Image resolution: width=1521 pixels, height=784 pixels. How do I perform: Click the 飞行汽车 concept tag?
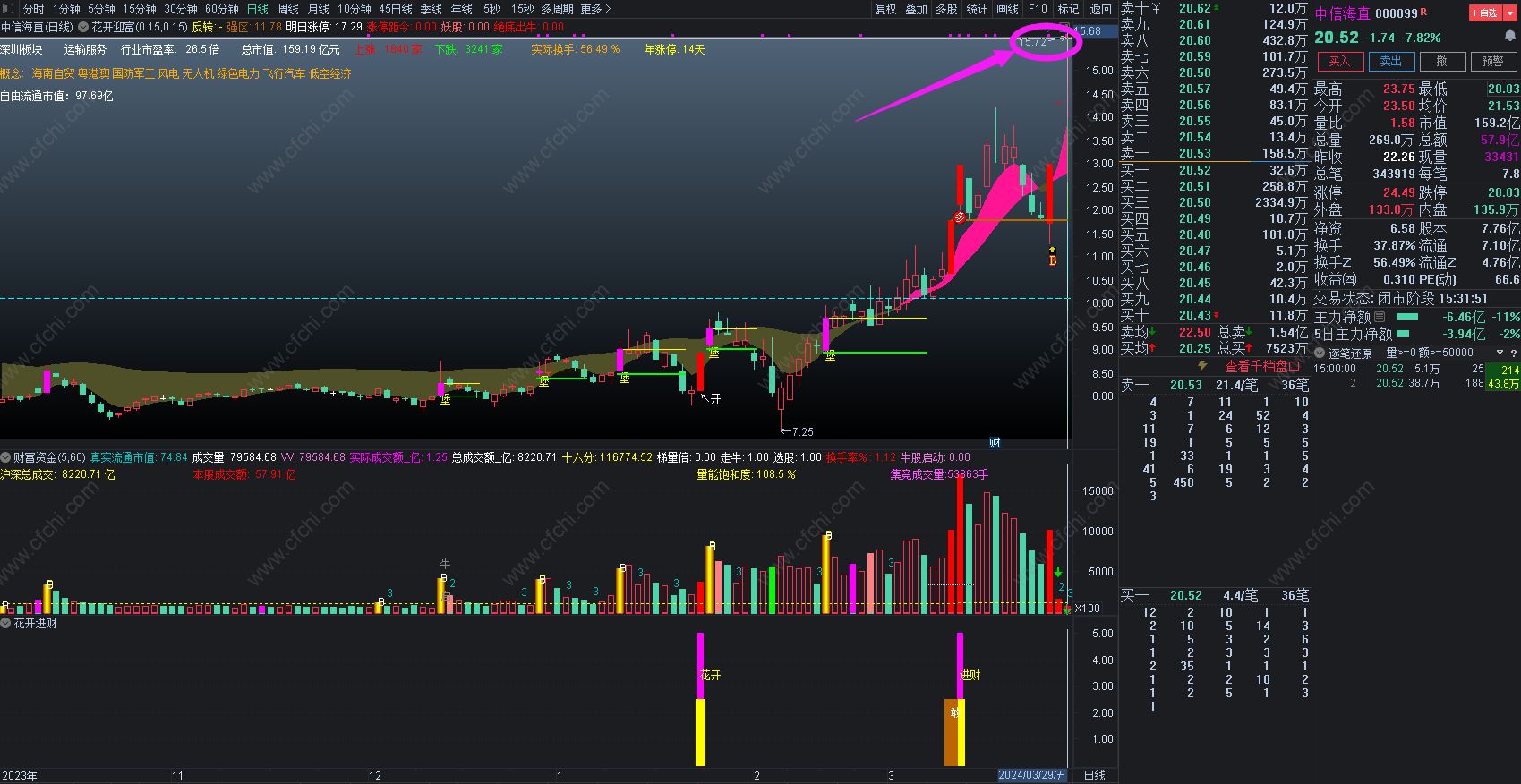[x=284, y=73]
